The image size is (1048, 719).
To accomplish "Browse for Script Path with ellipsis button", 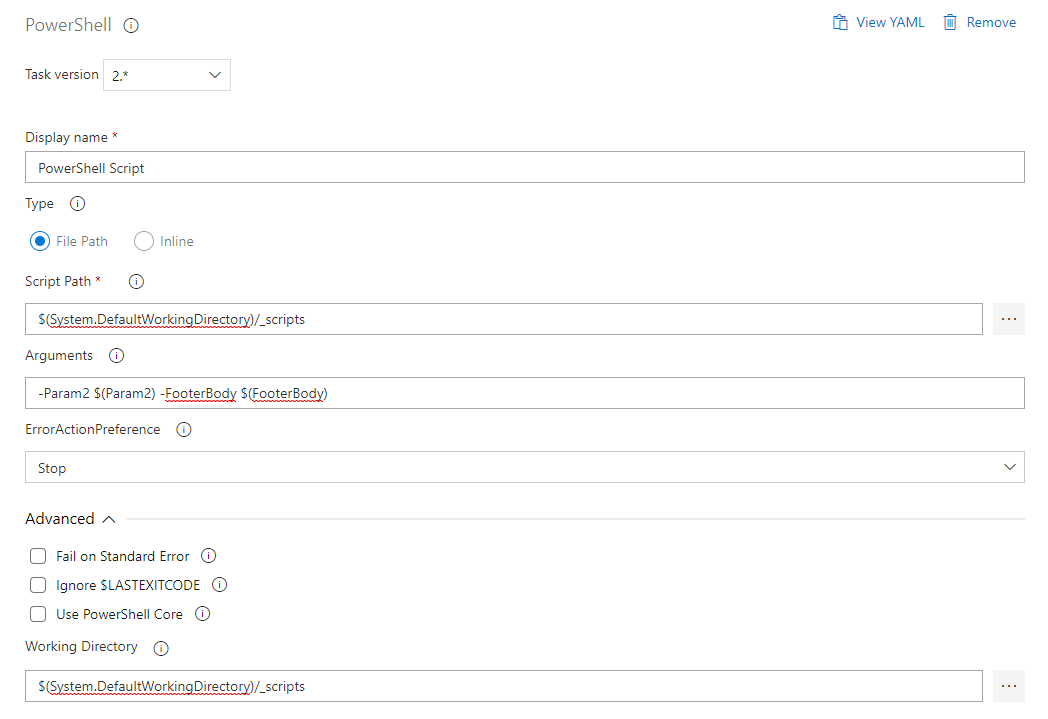I will (1009, 319).
